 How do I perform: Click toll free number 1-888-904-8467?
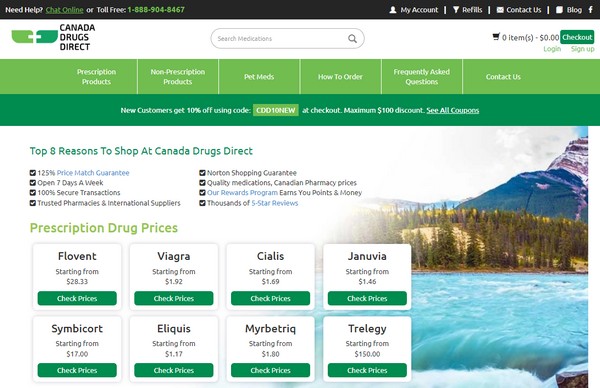click(x=156, y=10)
